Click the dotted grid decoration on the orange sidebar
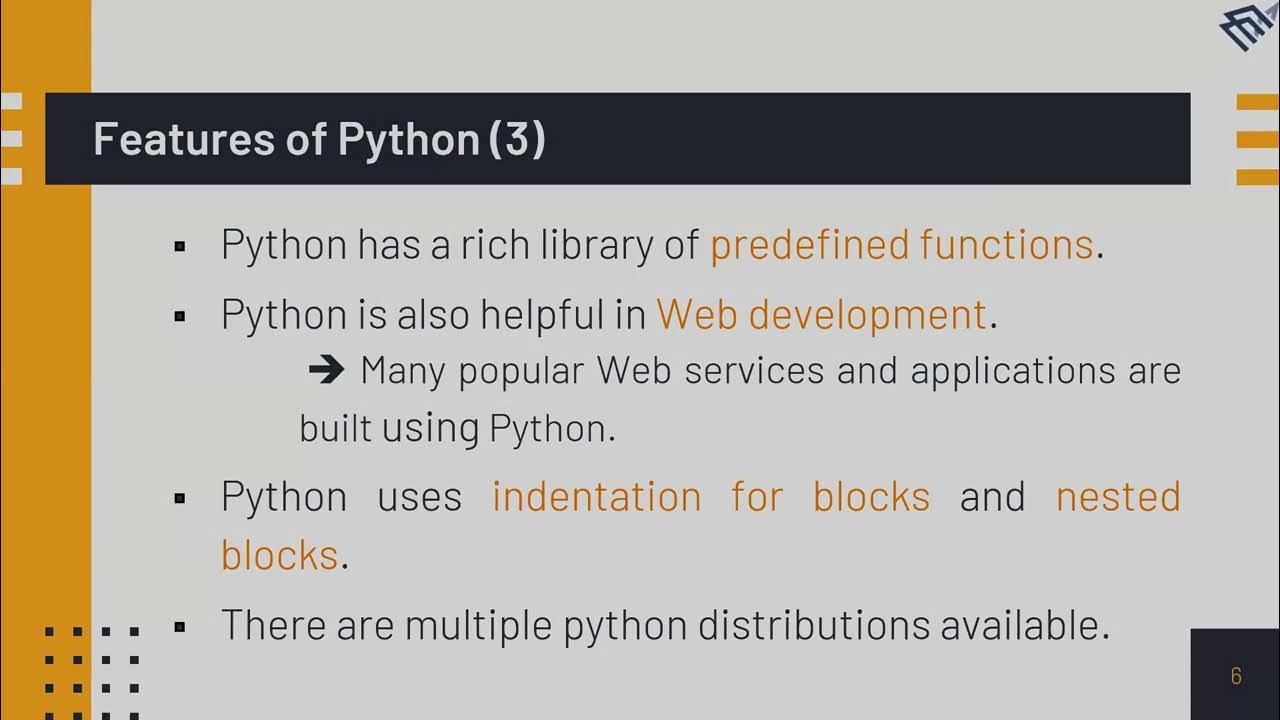 click(92, 673)
